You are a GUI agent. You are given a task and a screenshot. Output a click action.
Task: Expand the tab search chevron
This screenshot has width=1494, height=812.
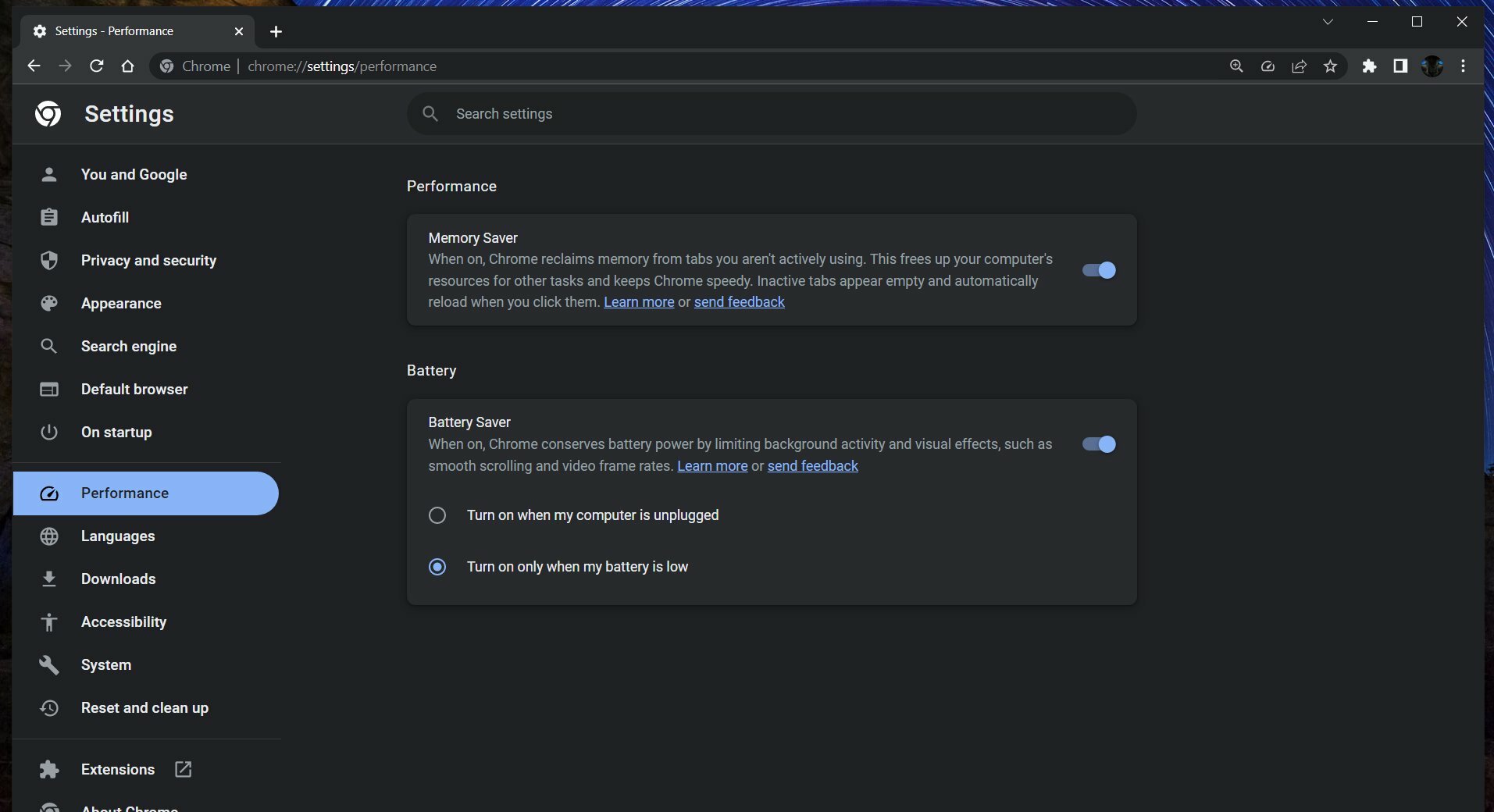pos(1328,22)
